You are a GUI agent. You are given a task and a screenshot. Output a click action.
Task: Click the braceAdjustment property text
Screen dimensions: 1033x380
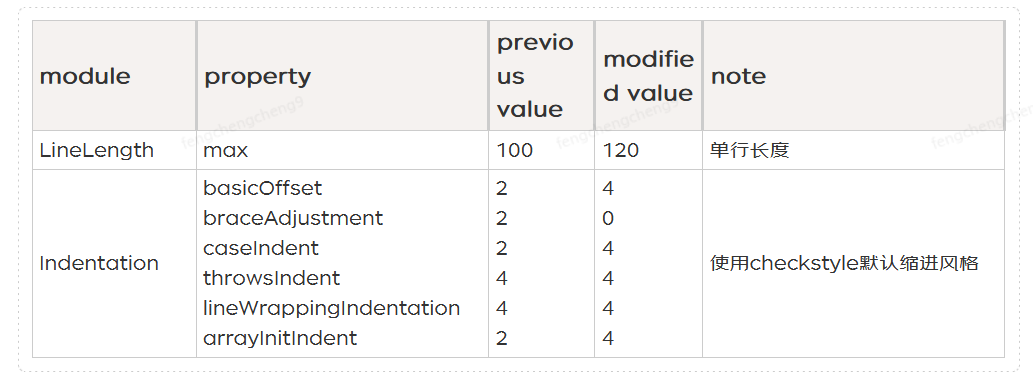point(293,218)
